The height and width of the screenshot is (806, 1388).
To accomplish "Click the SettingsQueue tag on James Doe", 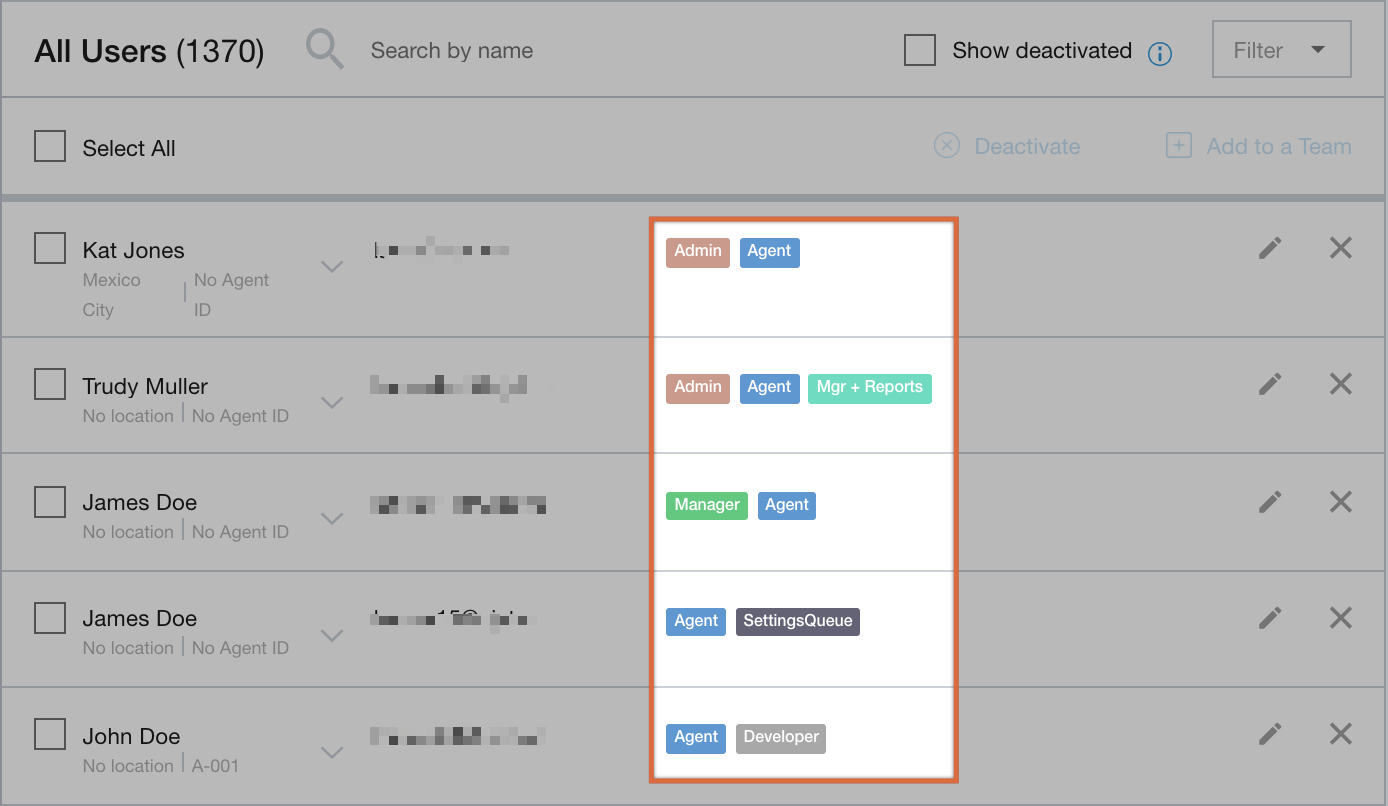I will pos(797,621).
